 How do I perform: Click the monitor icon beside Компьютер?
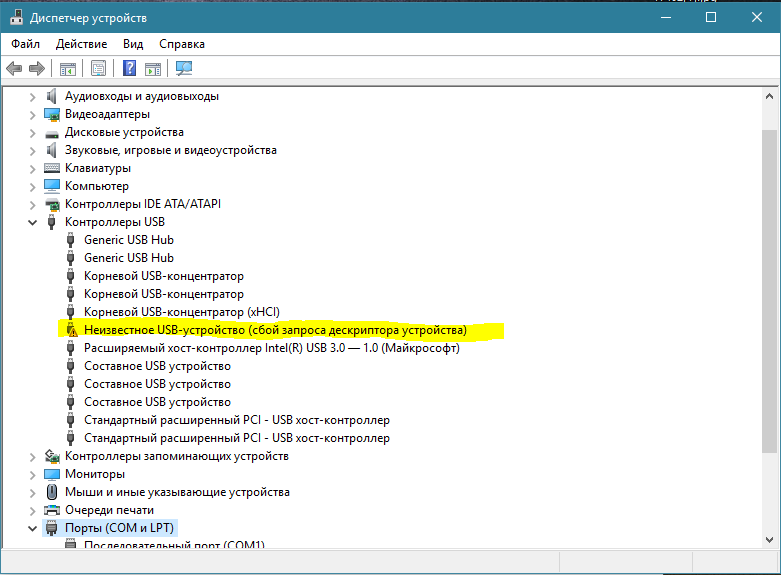pyautogui.click(x=52, y=186)
